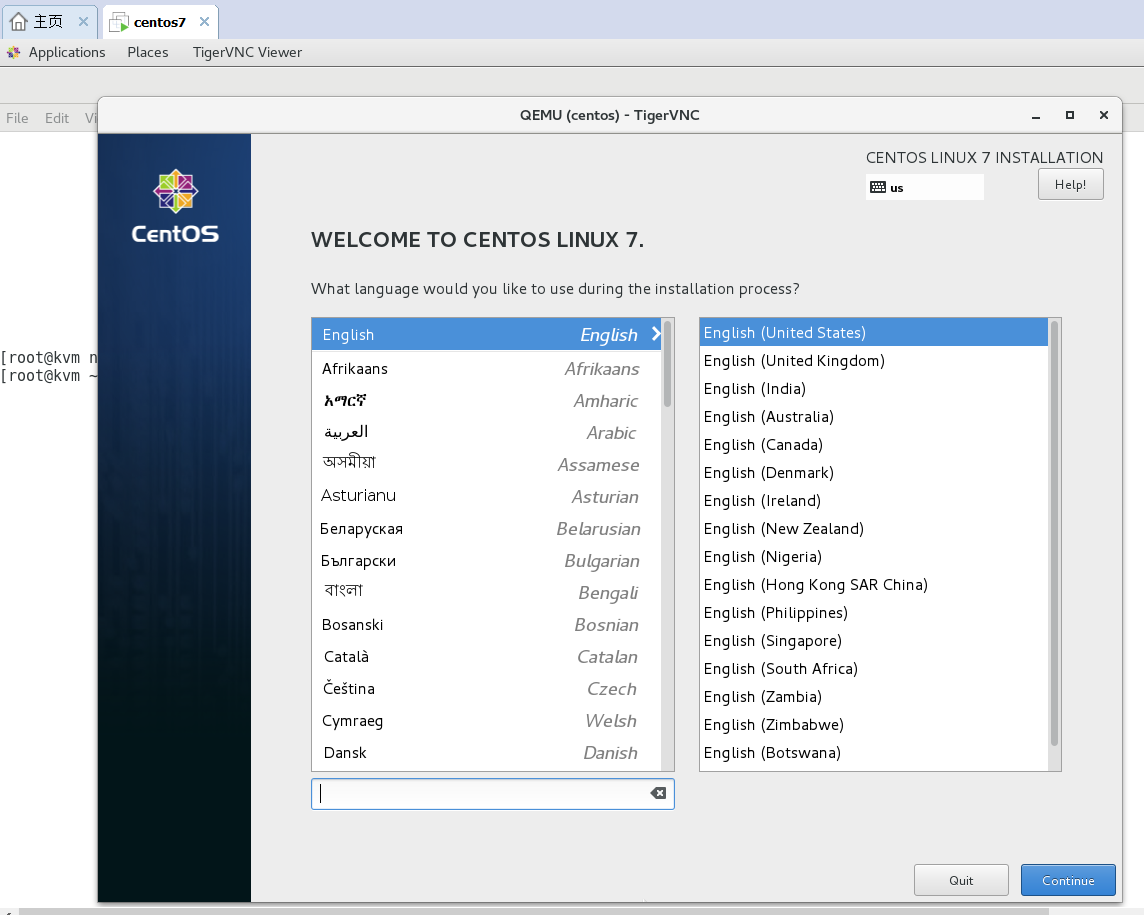Choose English (Singapore) locale
The width and height of the screenshot is (1144, 915).
coord(874,641)
